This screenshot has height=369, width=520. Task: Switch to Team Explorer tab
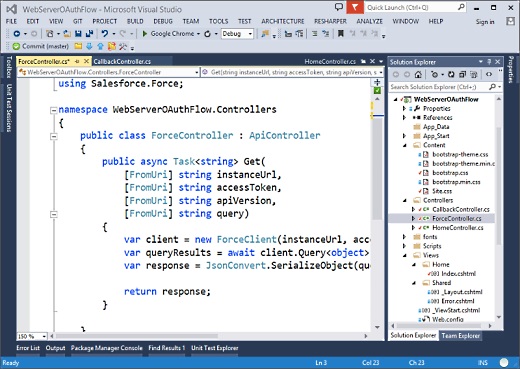[x=461, y=336]
